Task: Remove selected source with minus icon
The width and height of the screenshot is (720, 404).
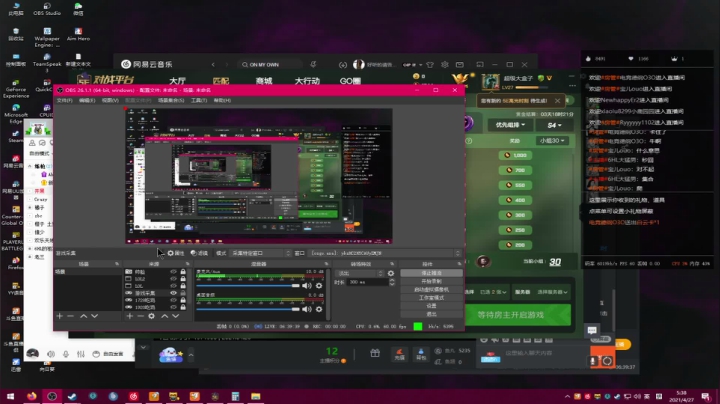Action: coord(141,316)
